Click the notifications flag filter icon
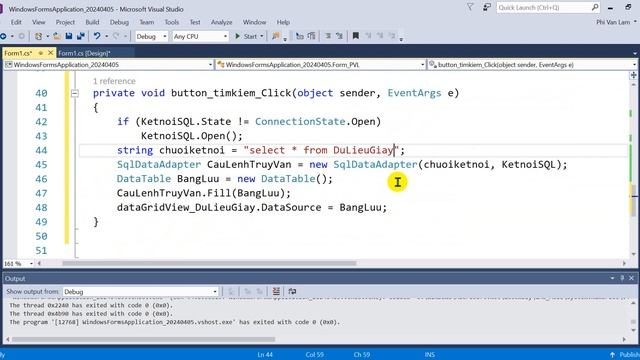640x360 pixels. pyautogui.click(x=470, y=7)
